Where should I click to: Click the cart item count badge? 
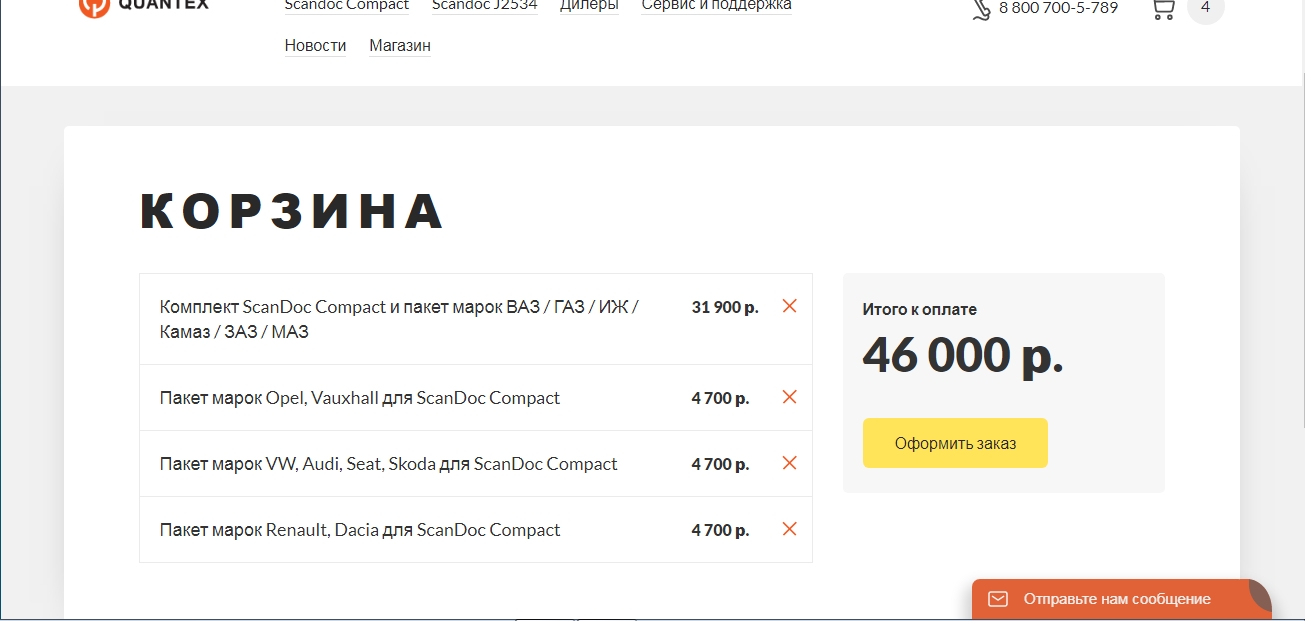(x=1205, y=8)
